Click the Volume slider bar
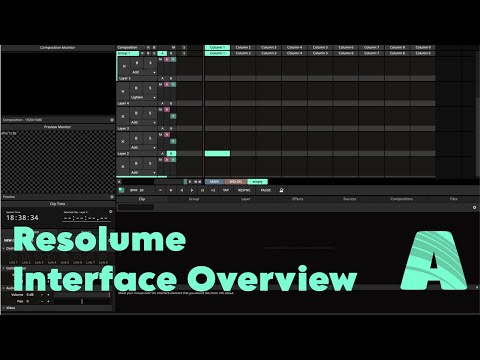Viewport: 480px width, 360px height. pos(82,295)
